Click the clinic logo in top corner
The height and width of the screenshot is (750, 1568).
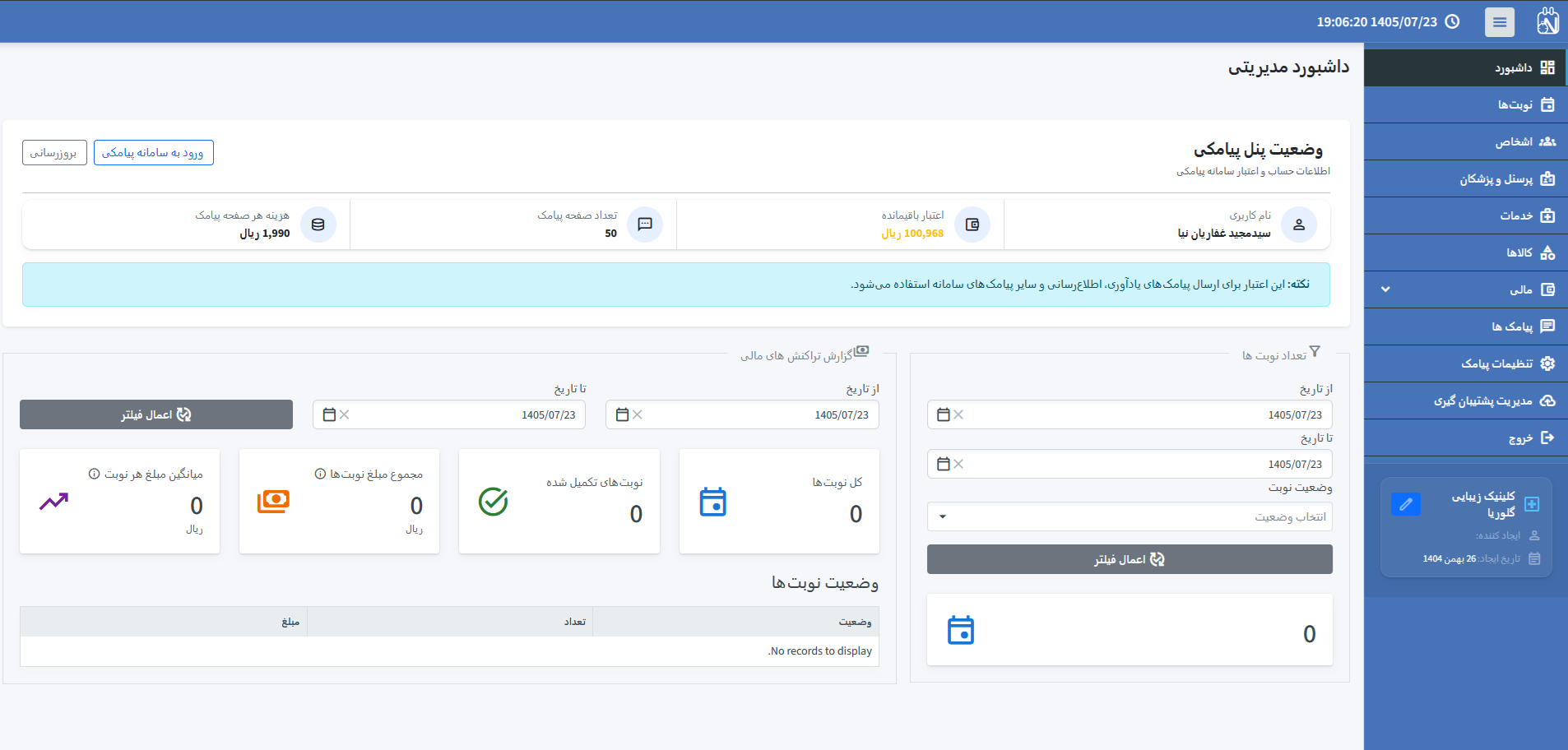pos(1547,21)
